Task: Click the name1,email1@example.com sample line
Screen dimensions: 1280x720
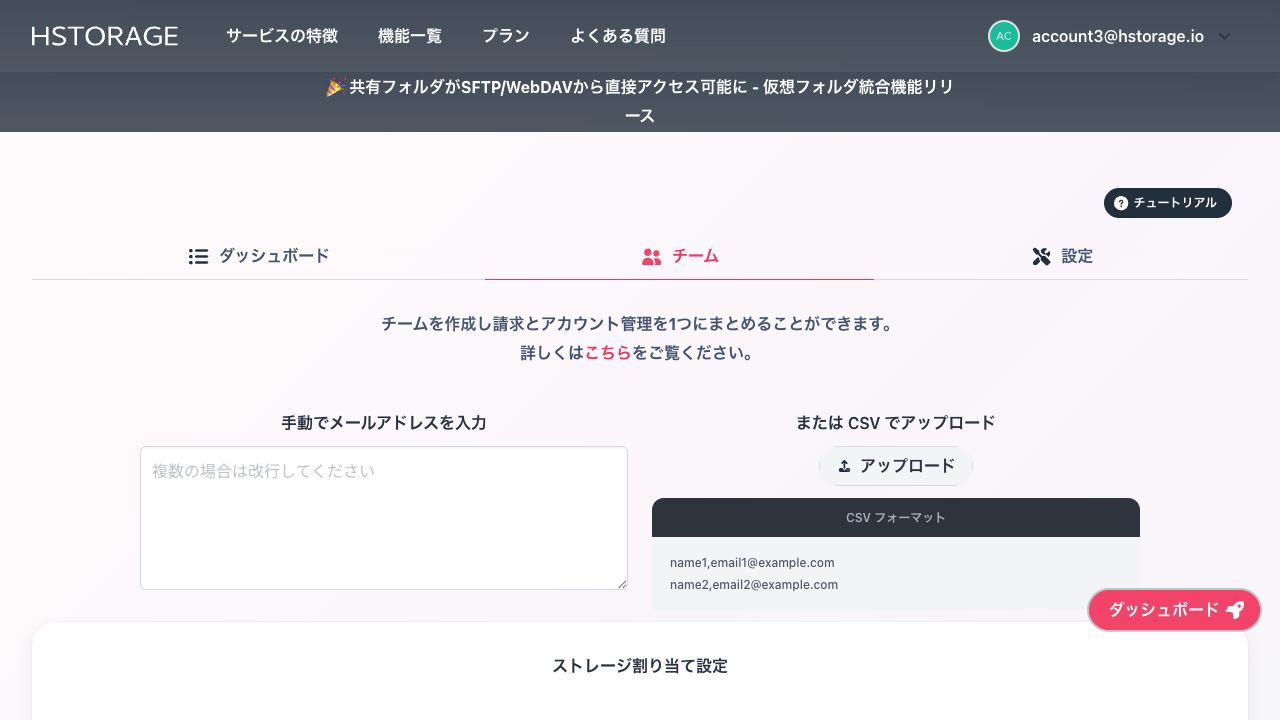Action: (752, 563)
